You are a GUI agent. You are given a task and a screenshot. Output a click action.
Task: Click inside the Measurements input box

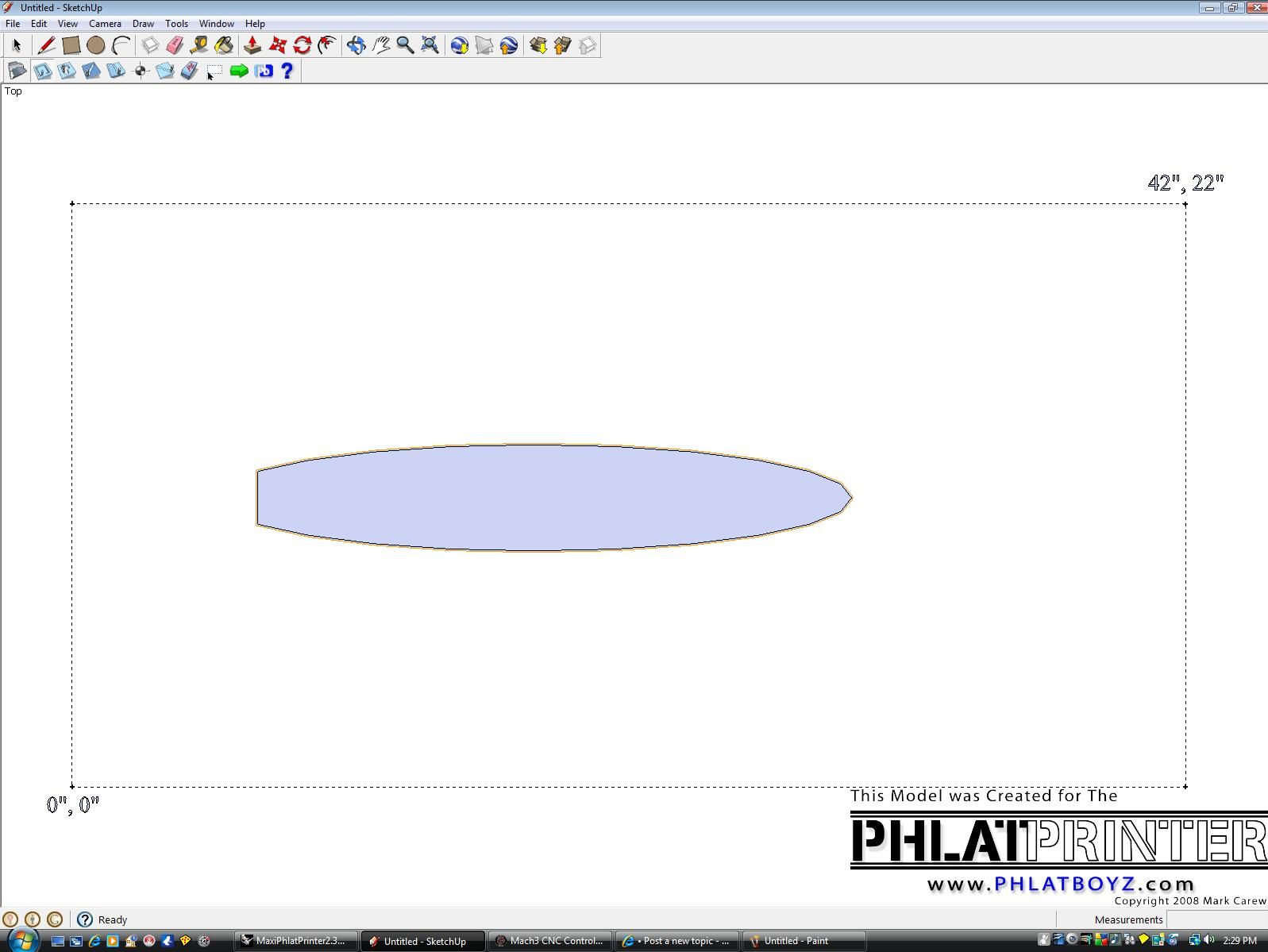[1216, 919]
